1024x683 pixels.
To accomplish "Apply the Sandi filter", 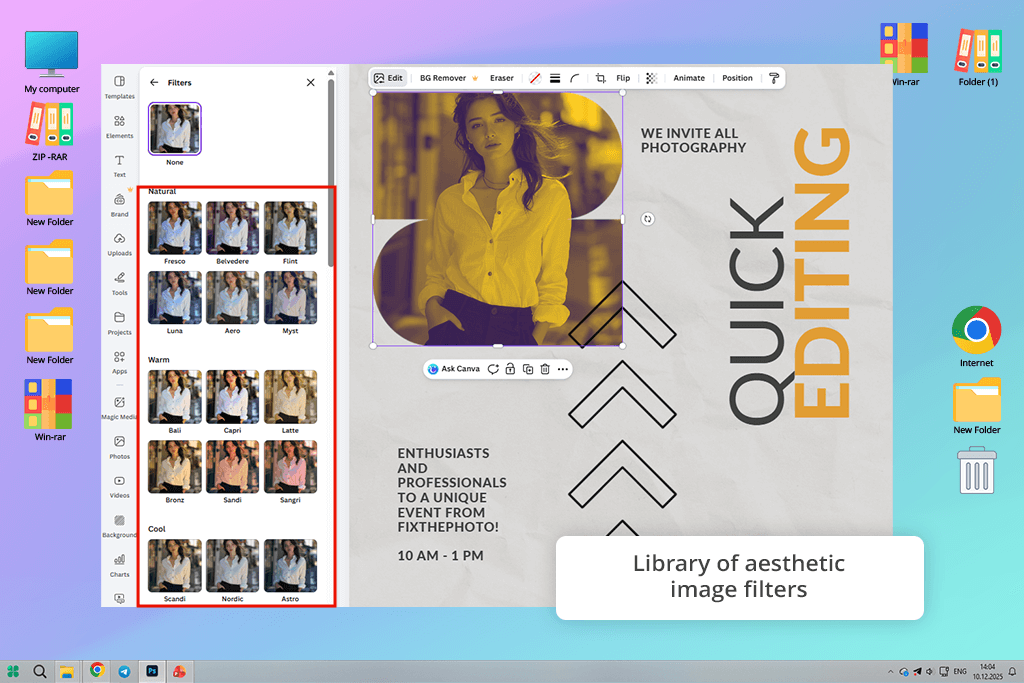I will [x=232, y=467].
